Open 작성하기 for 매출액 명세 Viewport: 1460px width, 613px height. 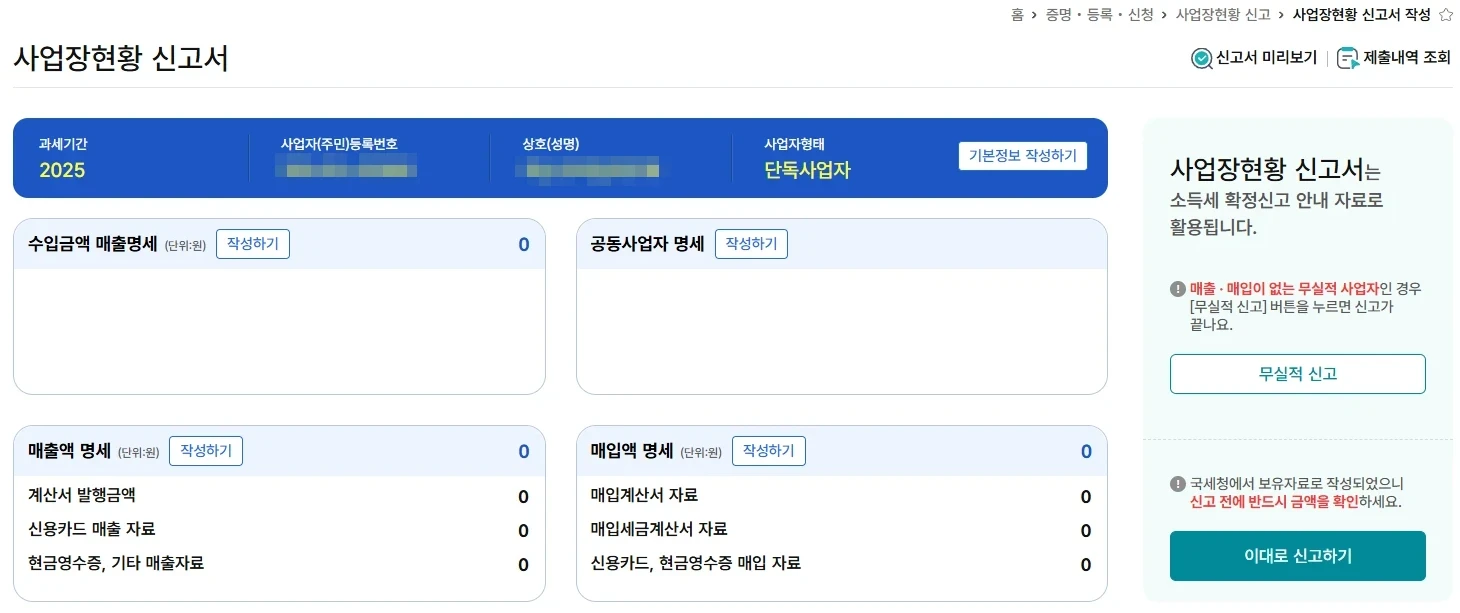click(206, 451)
